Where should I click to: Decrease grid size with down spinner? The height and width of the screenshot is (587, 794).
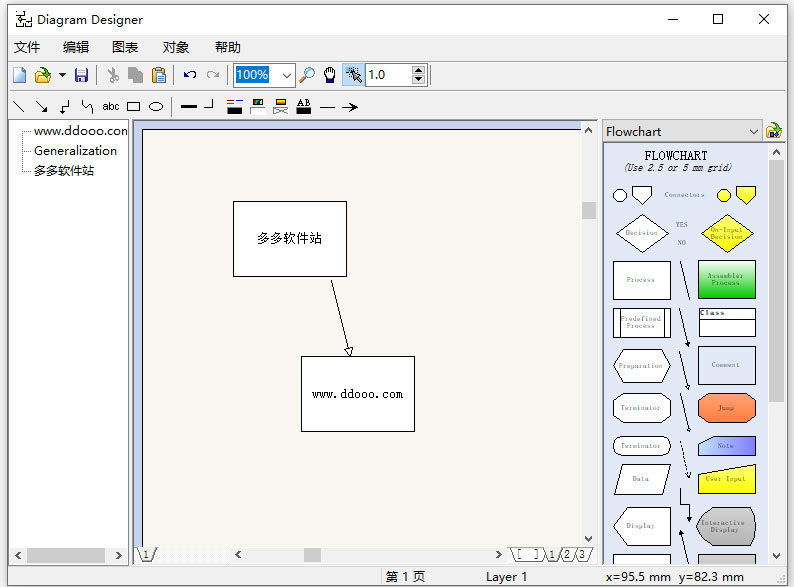[418, 80]
